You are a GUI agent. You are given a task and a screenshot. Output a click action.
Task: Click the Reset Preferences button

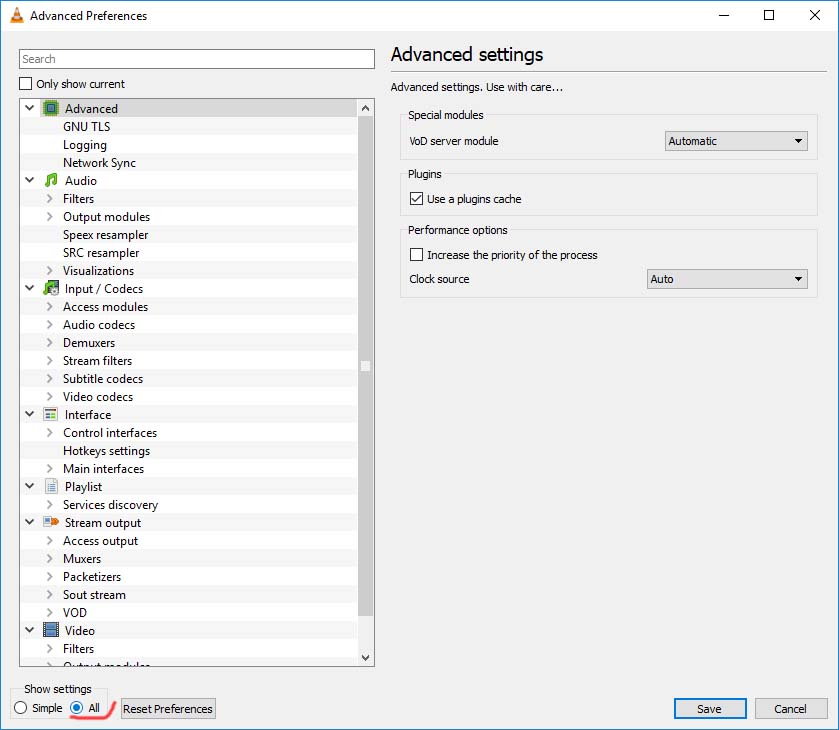click(x=168, y=709)
